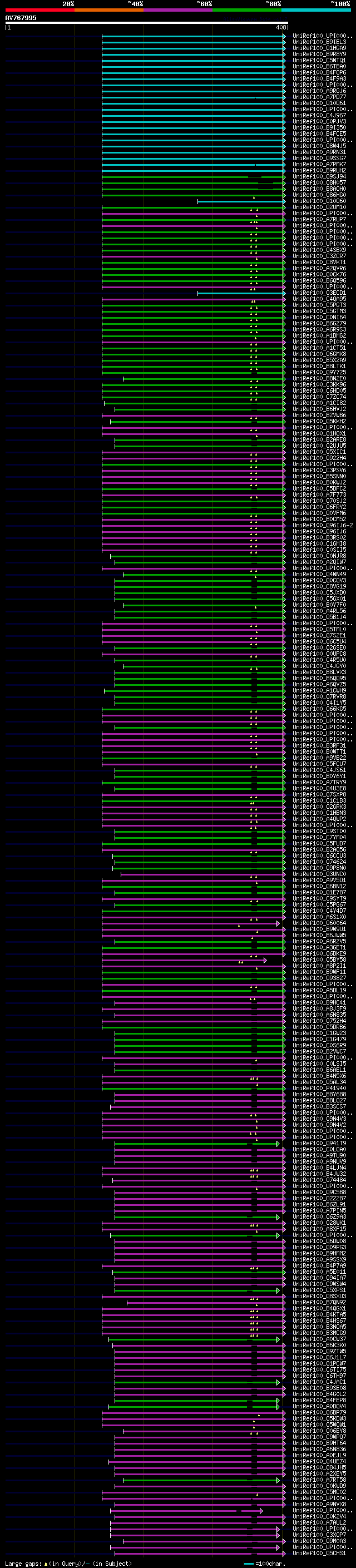Select the UniRef100_A7TRY9 label
Screen dimensions: 356x1568
(319, 782)
